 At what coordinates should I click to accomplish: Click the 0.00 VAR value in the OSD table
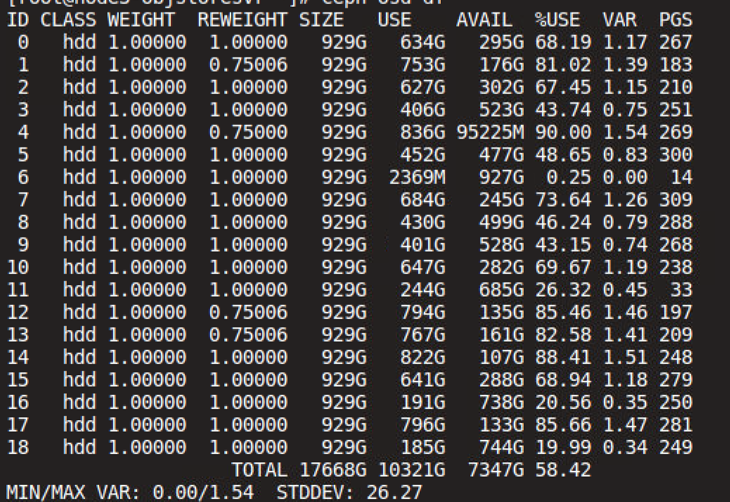coord(625,177)
